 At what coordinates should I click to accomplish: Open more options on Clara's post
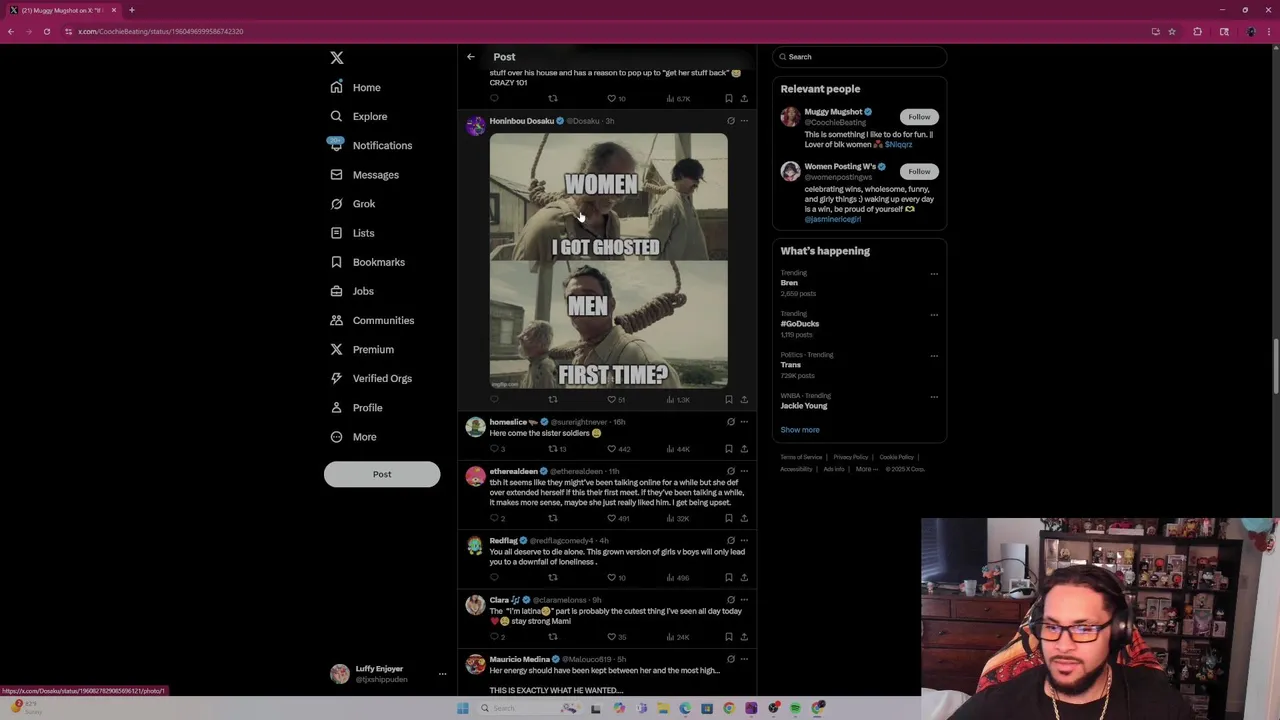pos(744,600)
